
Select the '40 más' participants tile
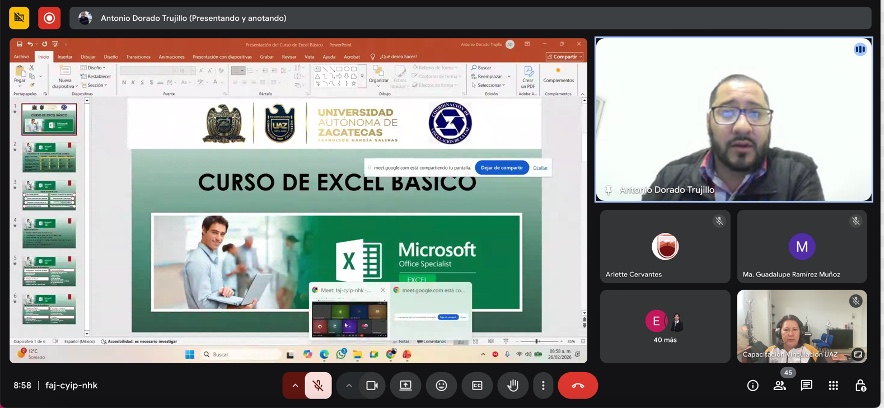663,326
